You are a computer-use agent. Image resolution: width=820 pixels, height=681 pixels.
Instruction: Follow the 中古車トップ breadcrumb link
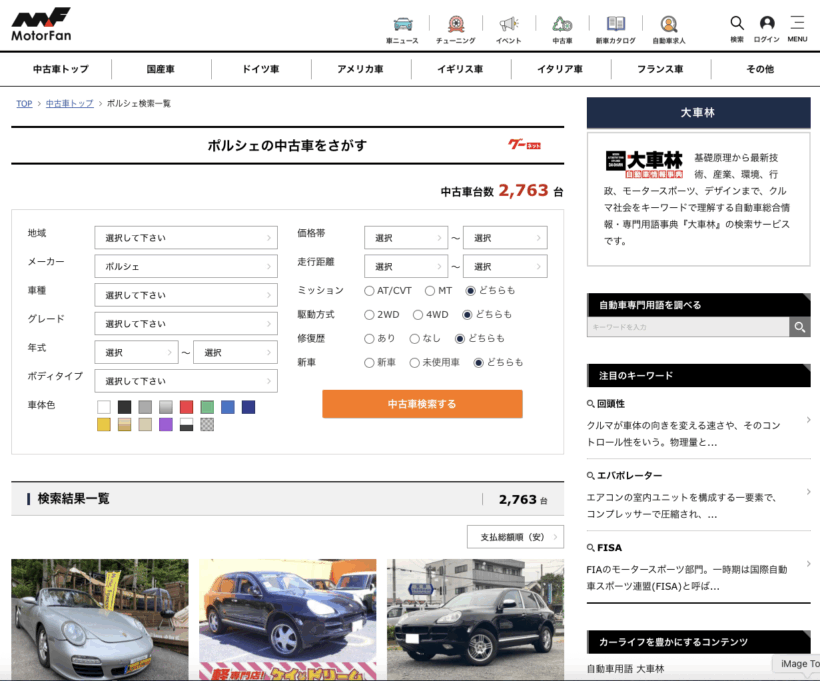[69, 104]
